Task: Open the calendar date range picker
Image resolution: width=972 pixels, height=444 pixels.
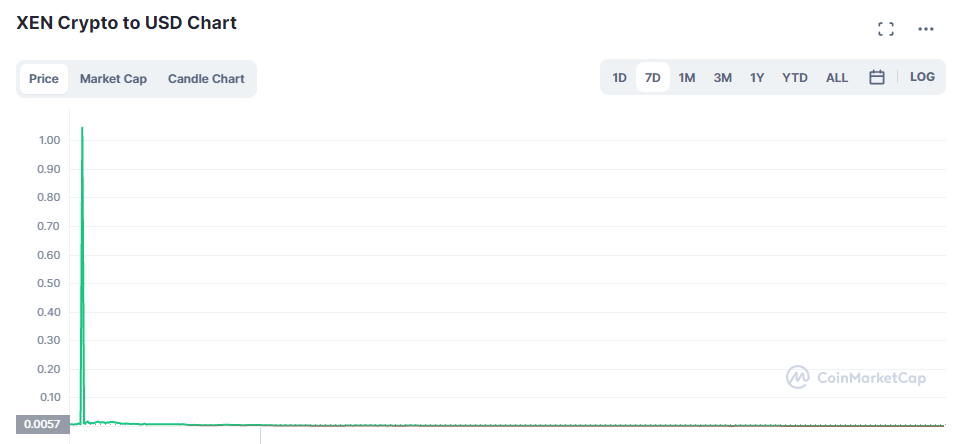Action: pos(877,77)
